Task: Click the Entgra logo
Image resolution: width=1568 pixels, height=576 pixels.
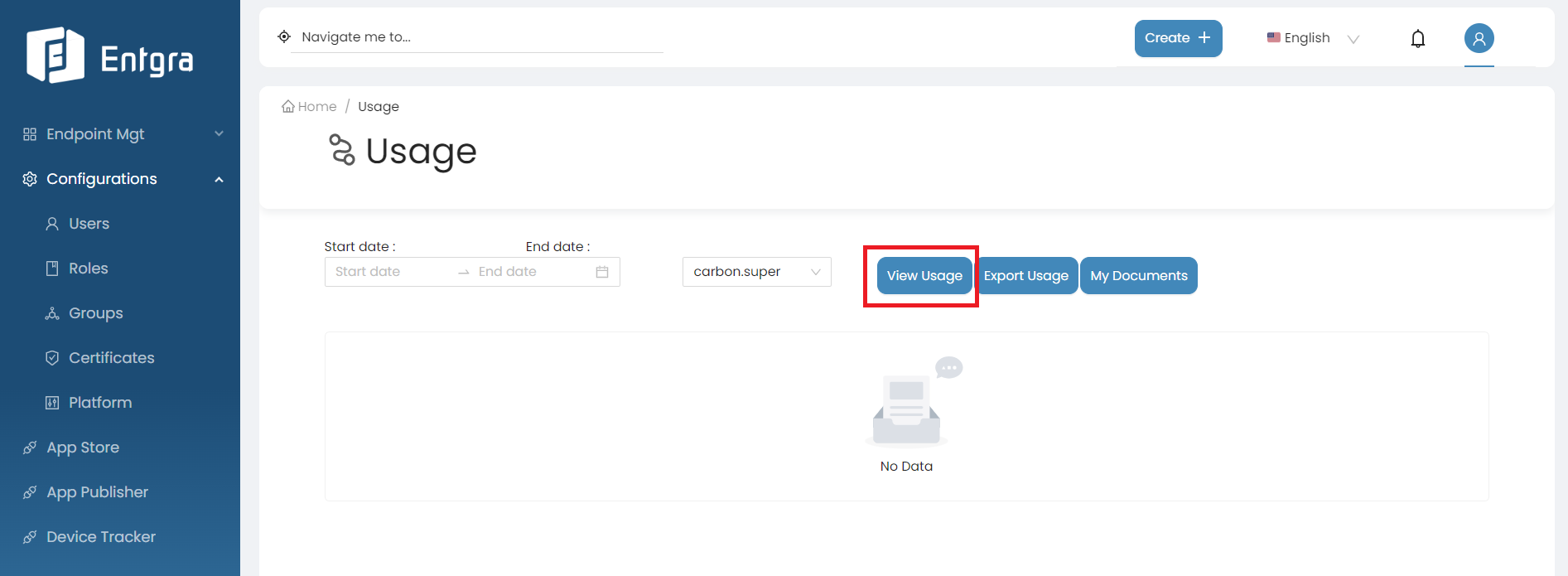Action: [110, 56]
